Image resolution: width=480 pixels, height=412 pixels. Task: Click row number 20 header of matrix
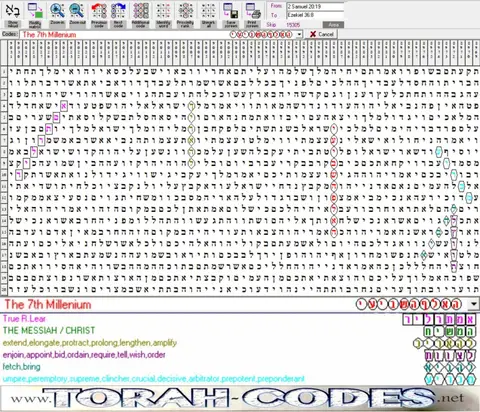coord(4,289)
